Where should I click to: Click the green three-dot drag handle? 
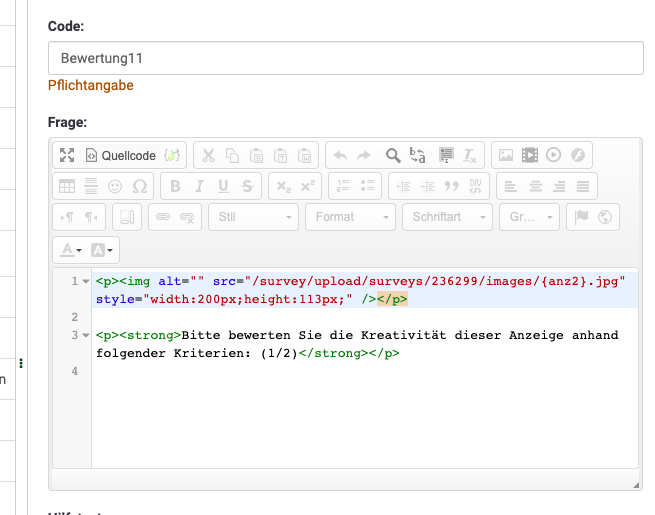[x=21, y=363]
